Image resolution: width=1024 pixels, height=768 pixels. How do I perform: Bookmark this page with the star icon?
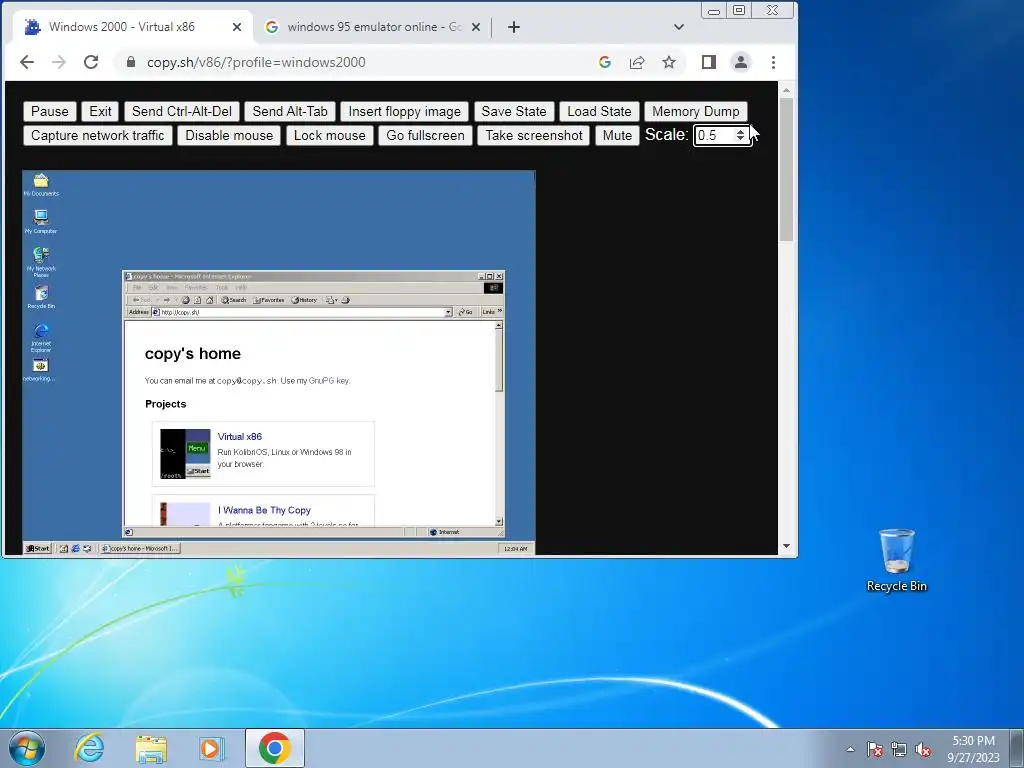click(669, 62)
